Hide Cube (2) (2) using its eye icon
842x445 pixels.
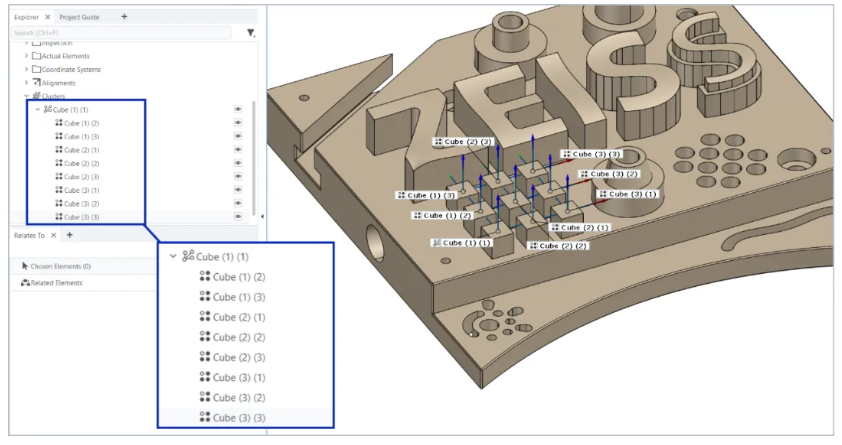238,163
